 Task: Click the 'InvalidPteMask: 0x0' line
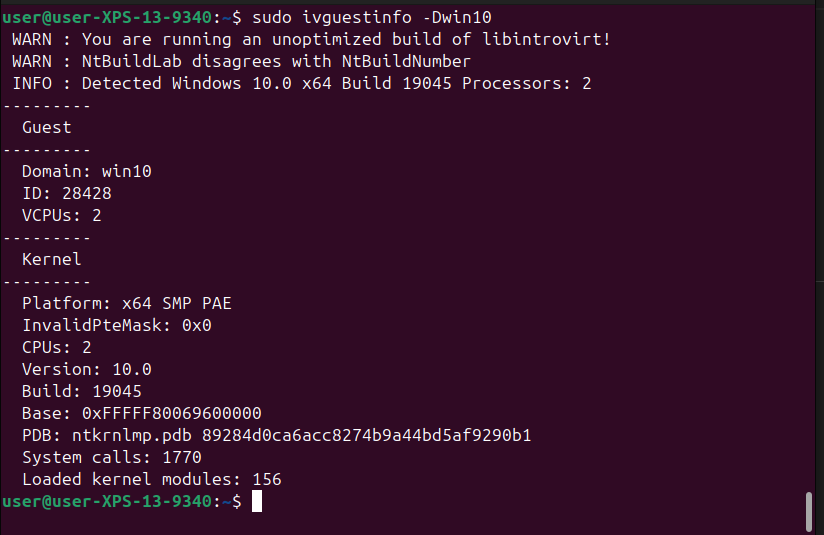click(x=117, y=325)
